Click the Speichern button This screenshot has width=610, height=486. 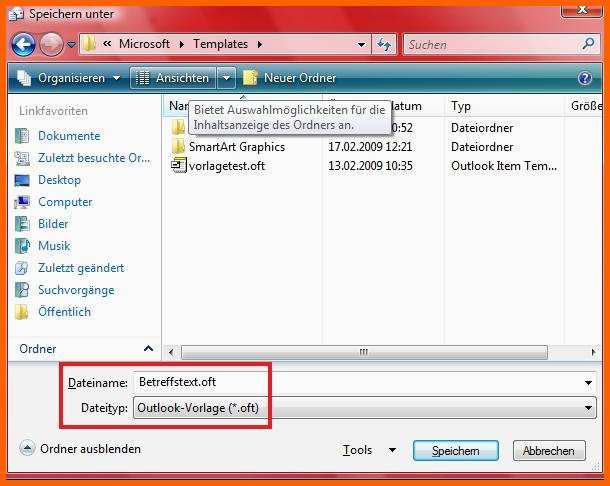click(x=456, y=451)
